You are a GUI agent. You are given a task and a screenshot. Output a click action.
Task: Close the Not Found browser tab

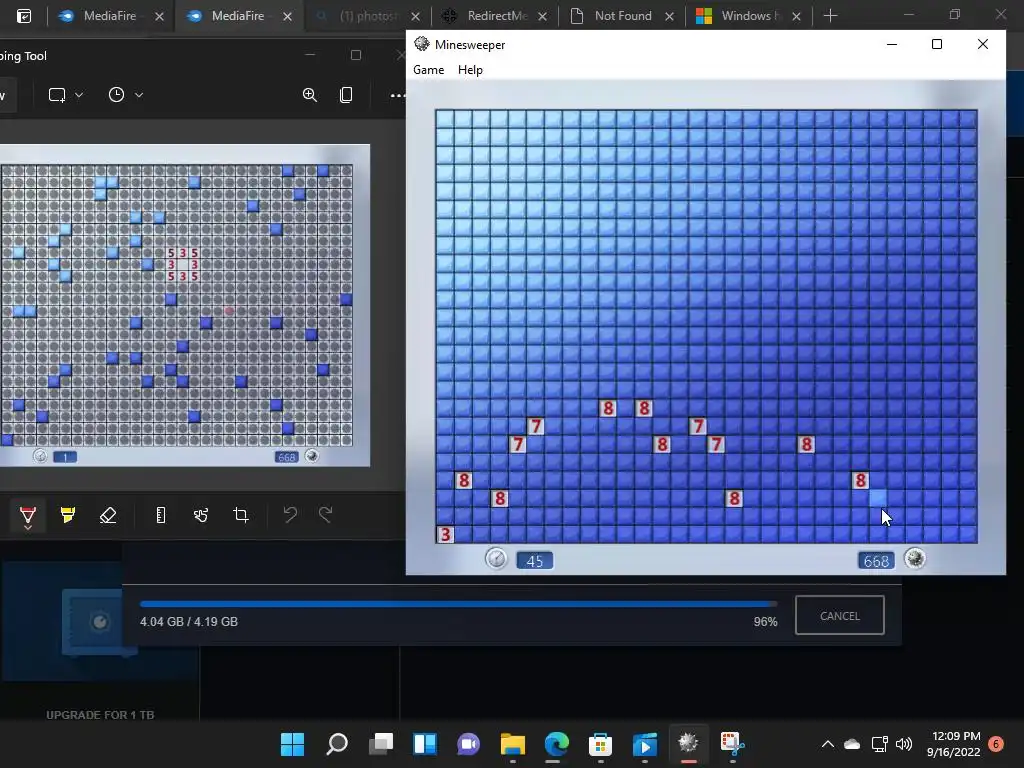669,16
